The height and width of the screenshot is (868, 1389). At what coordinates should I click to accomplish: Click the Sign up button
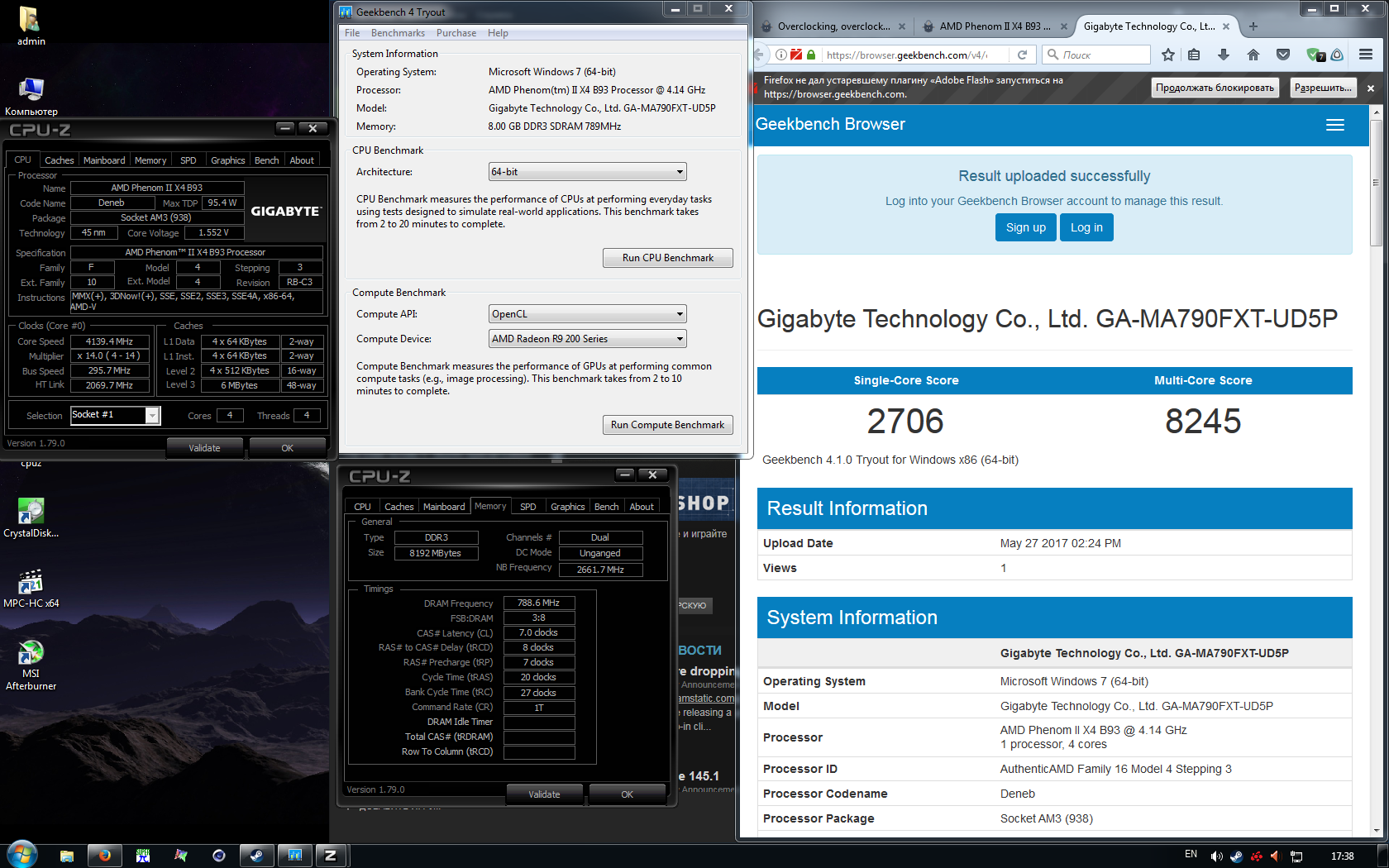pyautogui.click(x=1025, y=227)
